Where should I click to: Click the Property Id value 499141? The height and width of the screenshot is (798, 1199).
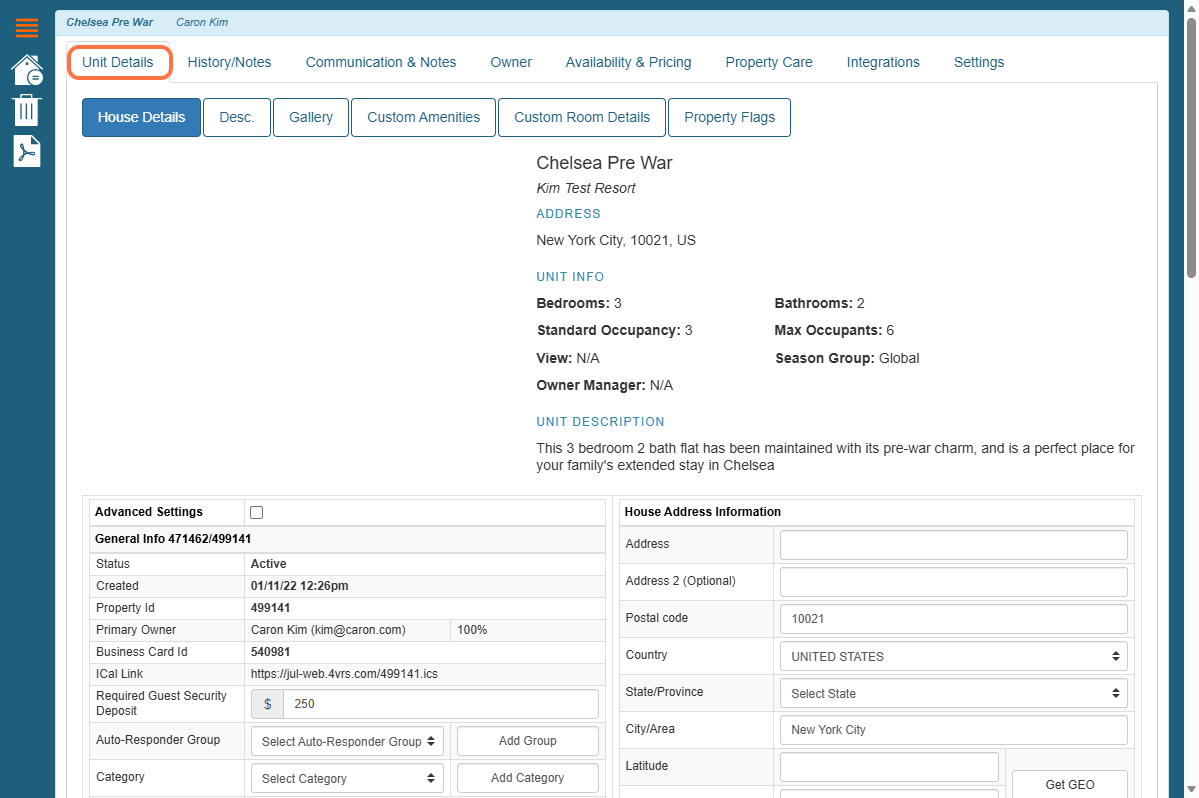(271, 608)
